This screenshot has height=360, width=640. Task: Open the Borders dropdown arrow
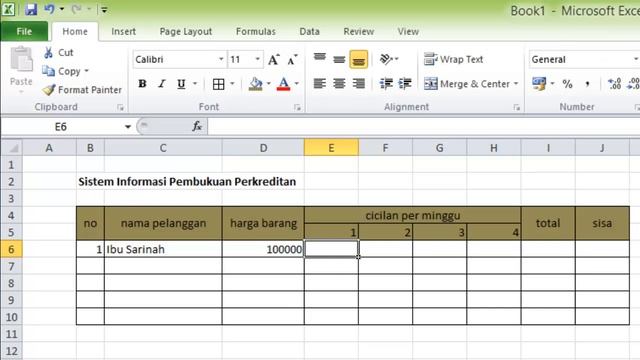[x=232, y=84]
